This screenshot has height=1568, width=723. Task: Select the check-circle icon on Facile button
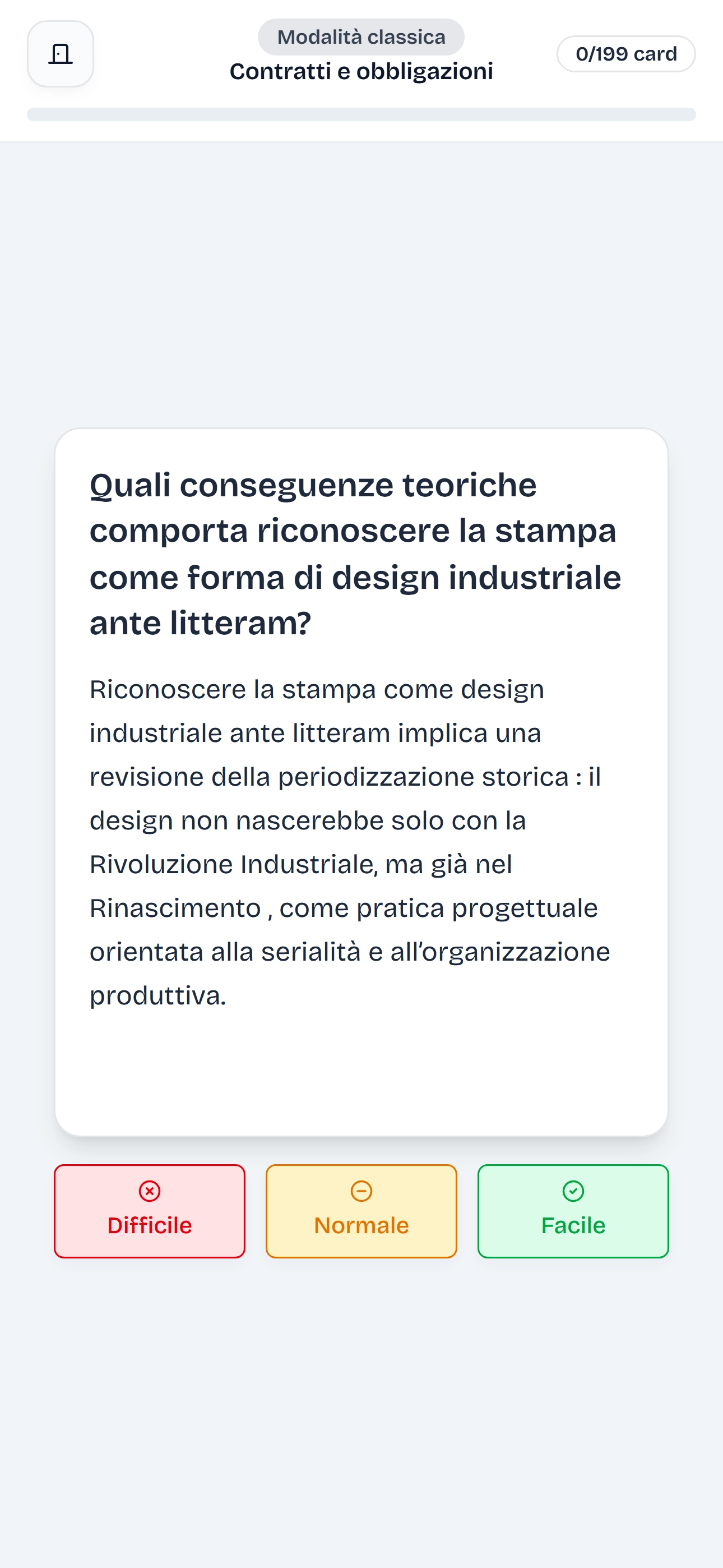pyautogui.click(x=572, y=1191)
